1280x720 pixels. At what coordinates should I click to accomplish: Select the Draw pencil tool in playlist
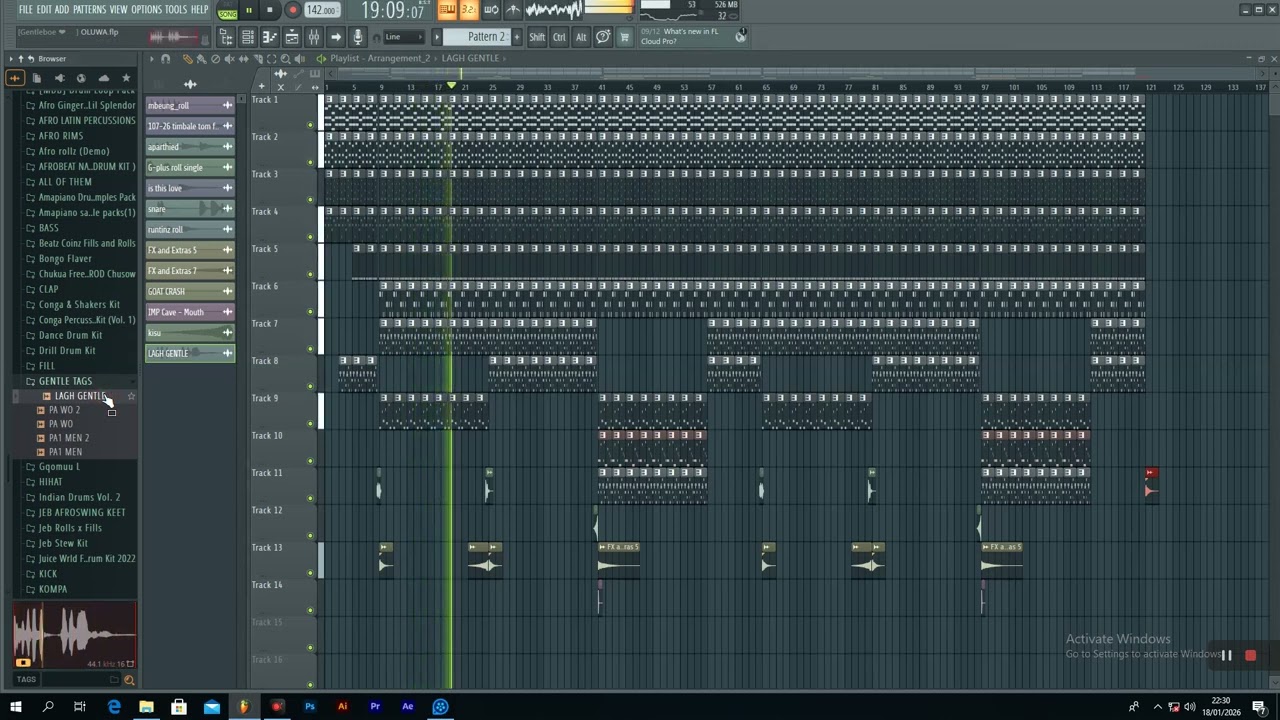(x=188, y=59)
